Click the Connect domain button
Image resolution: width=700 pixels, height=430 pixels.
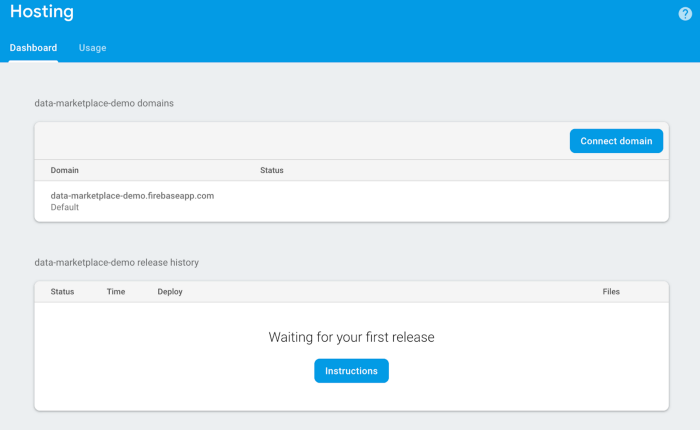pos(616,141)
